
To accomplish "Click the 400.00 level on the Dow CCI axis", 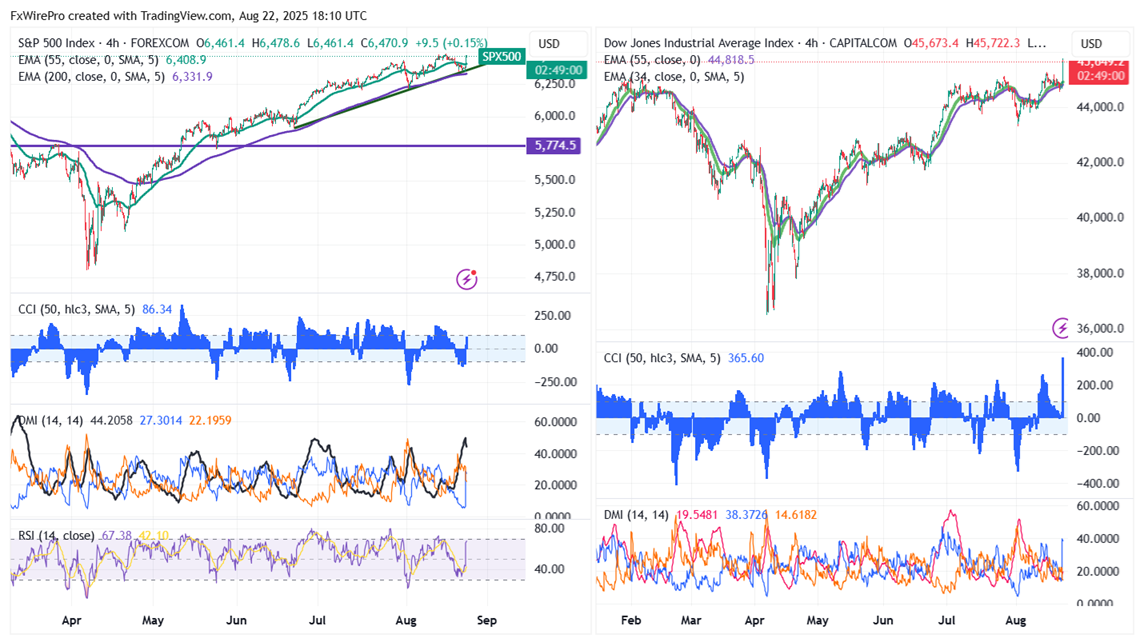I will [x=1096, y=352].
